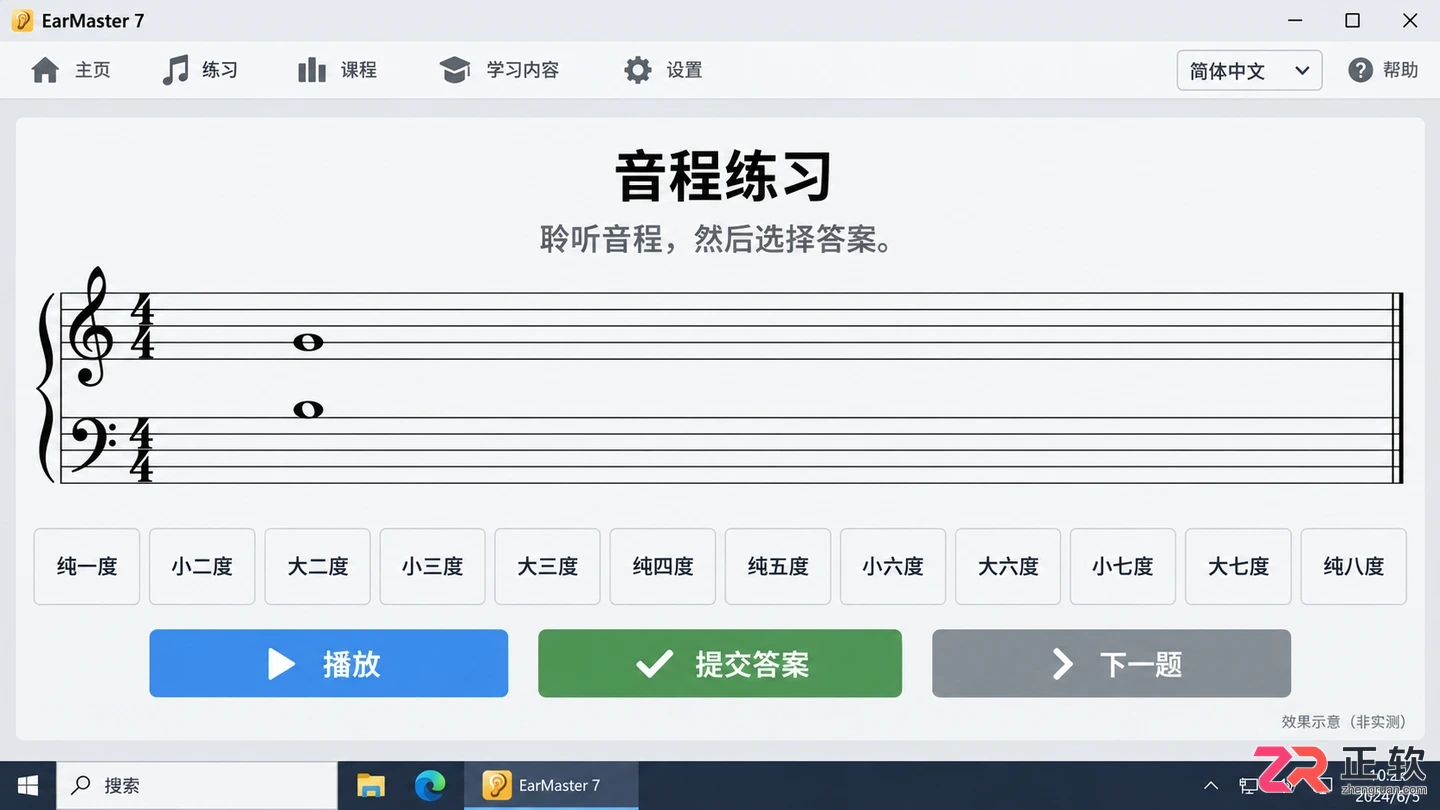This screenshot has width=1440, height=810.
Task: Open File Explorer from the taskbar
Action: 371,786
